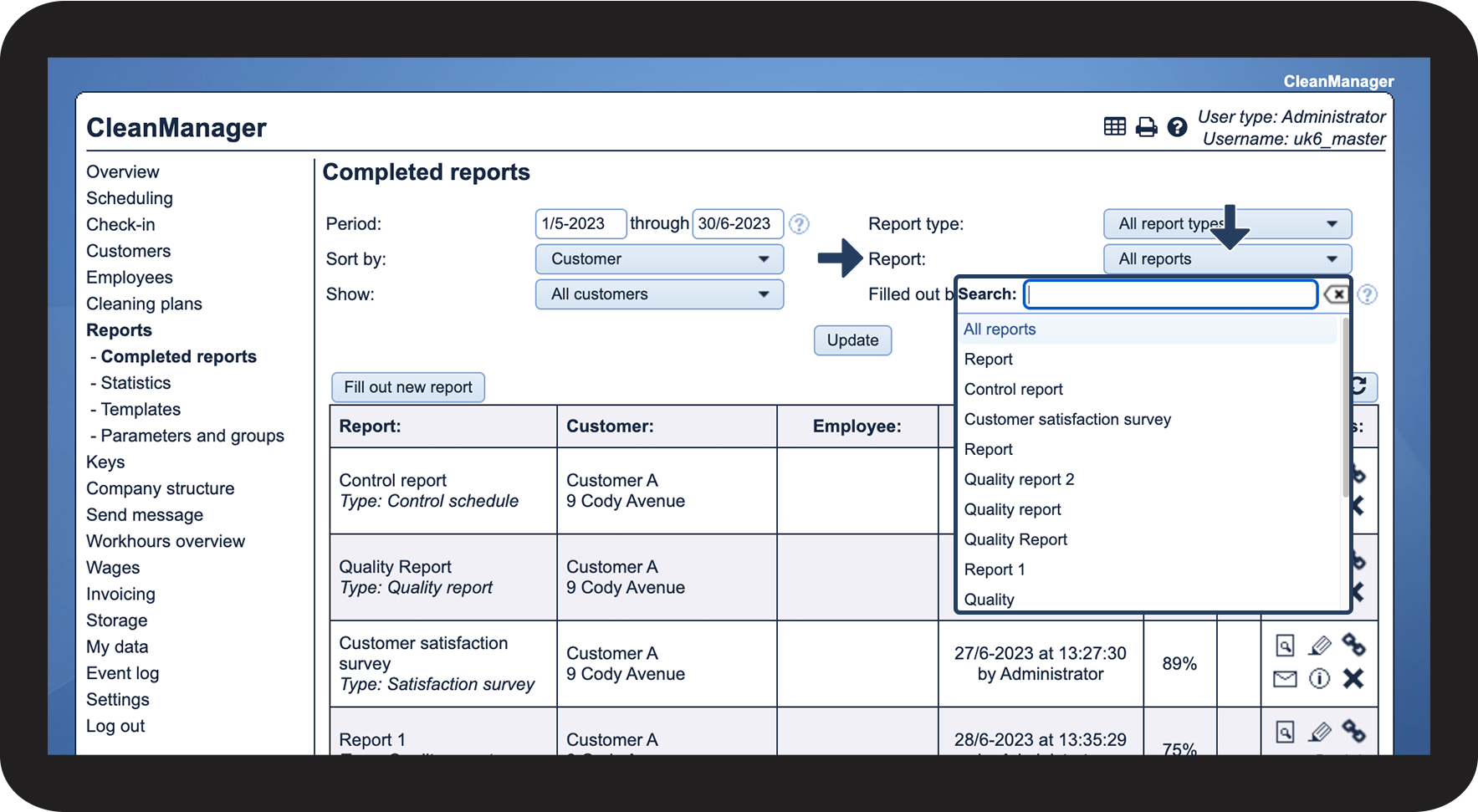
Task: Open help via the dark question mark icon
Action: (x=1177, y=127)
